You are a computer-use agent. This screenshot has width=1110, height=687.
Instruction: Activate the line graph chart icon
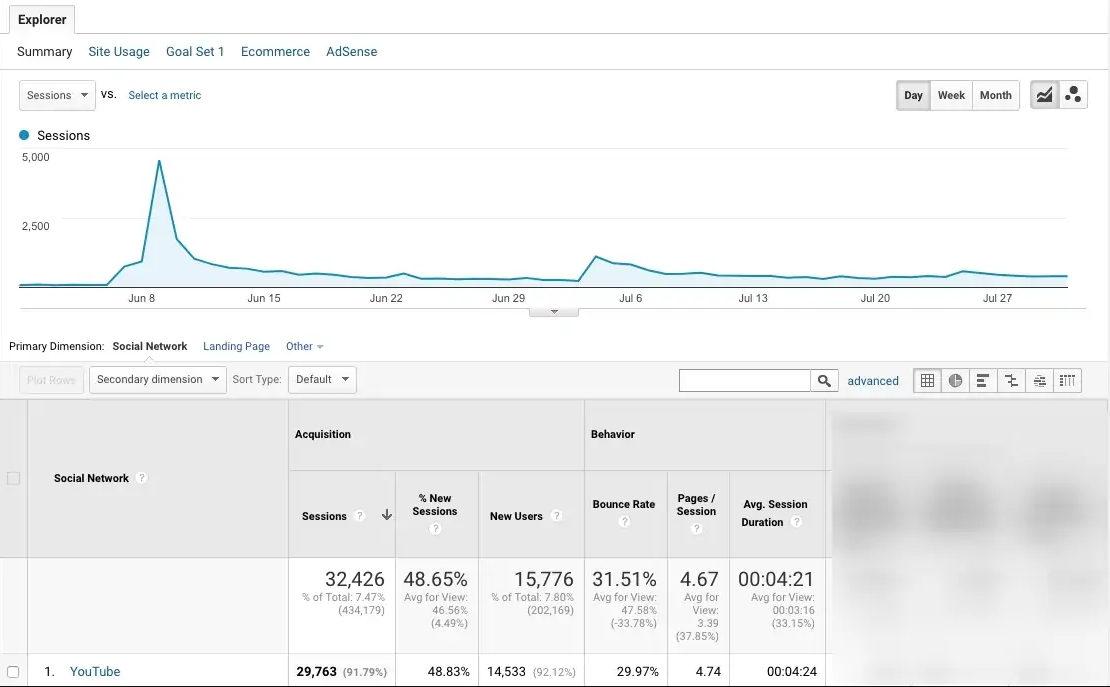tap(1044, 94)
